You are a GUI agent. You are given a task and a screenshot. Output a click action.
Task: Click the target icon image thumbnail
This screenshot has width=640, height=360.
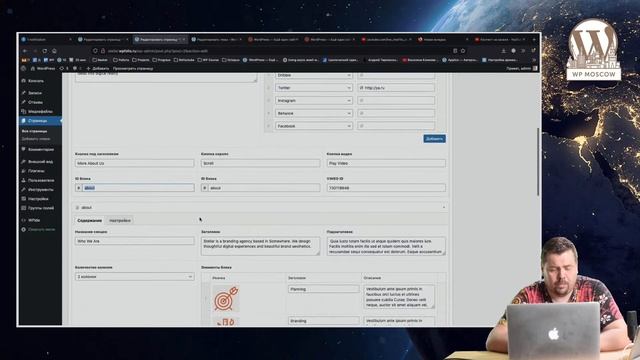tap(226, 298)
